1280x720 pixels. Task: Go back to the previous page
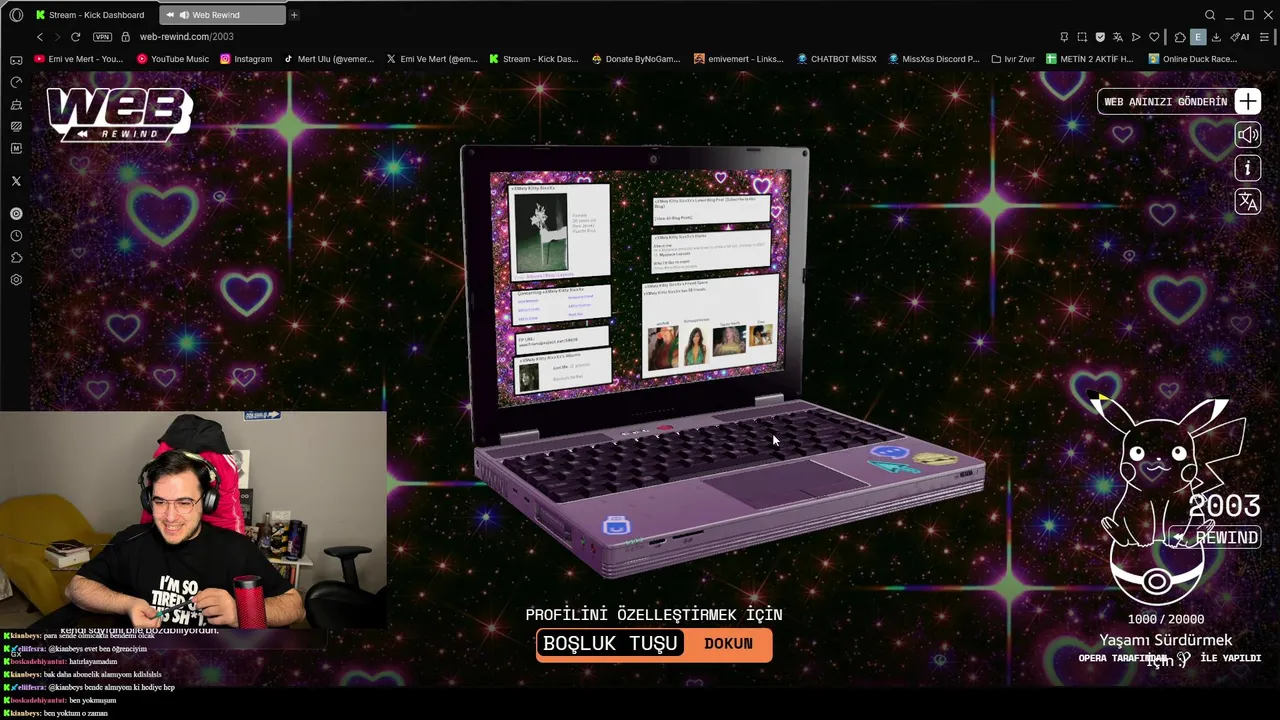pyautogui.click(x=40, y=37)
